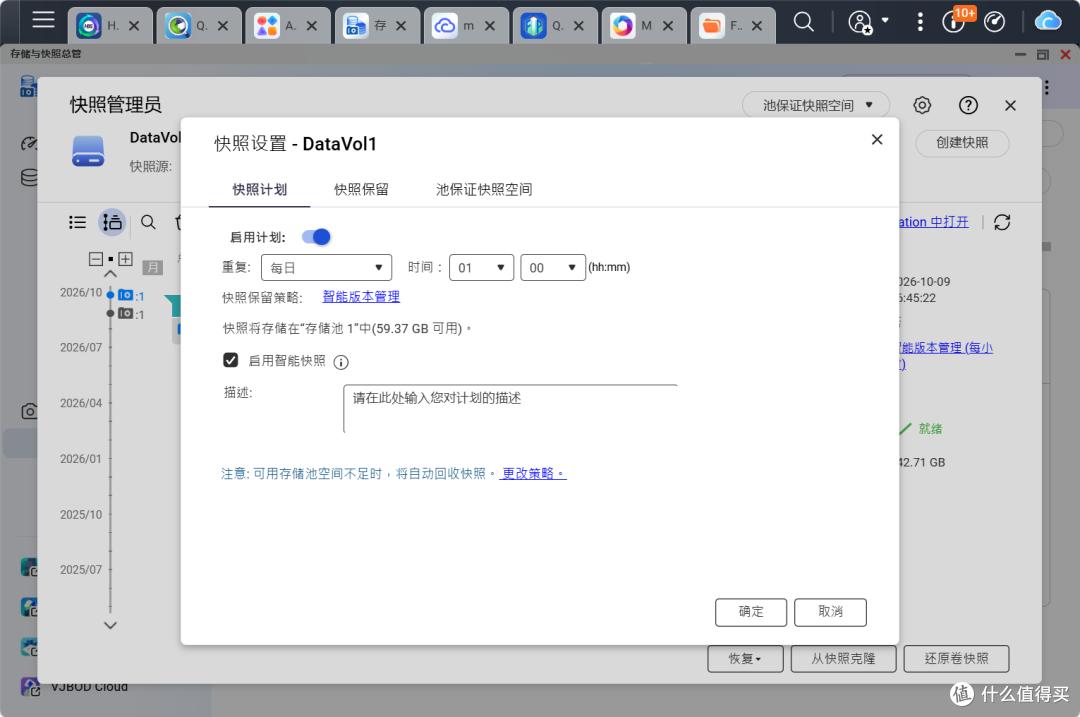
Task: Cancel with the 取消 button
Action: pyautogui.click(x=830, y=612)
